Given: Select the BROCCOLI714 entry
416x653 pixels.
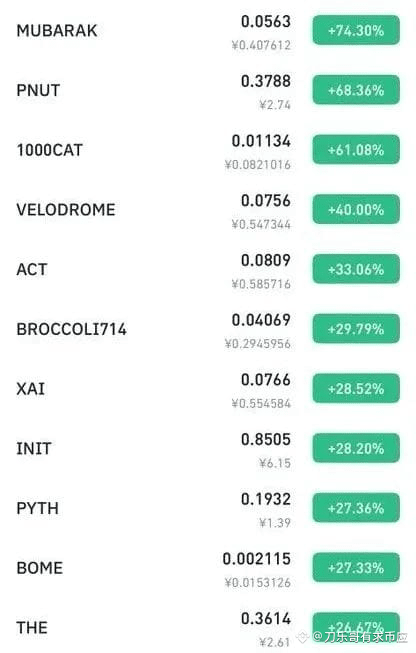Looking at the screenshot, I should [71, 329].
